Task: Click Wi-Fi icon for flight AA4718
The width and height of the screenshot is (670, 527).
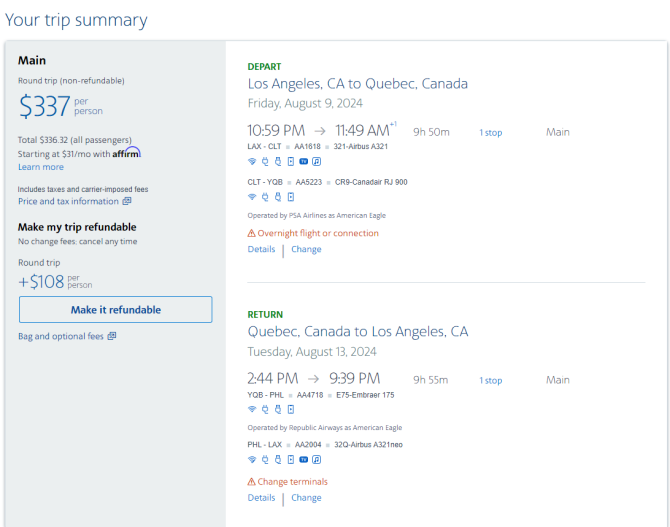Action: [252, 409]
